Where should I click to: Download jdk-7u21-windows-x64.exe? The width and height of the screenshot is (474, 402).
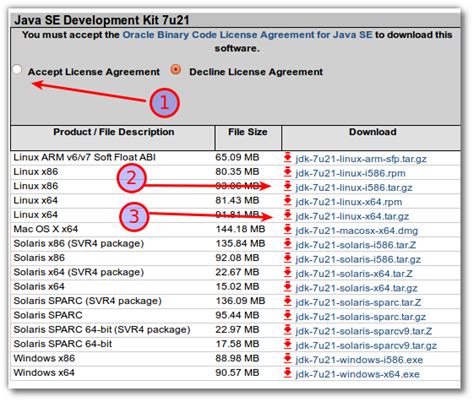(x=357, y=374)
